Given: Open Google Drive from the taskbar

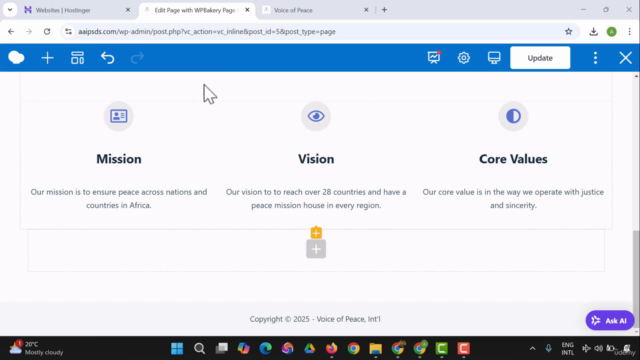Looking at the screenshot, I should click(x=309, y=348).
